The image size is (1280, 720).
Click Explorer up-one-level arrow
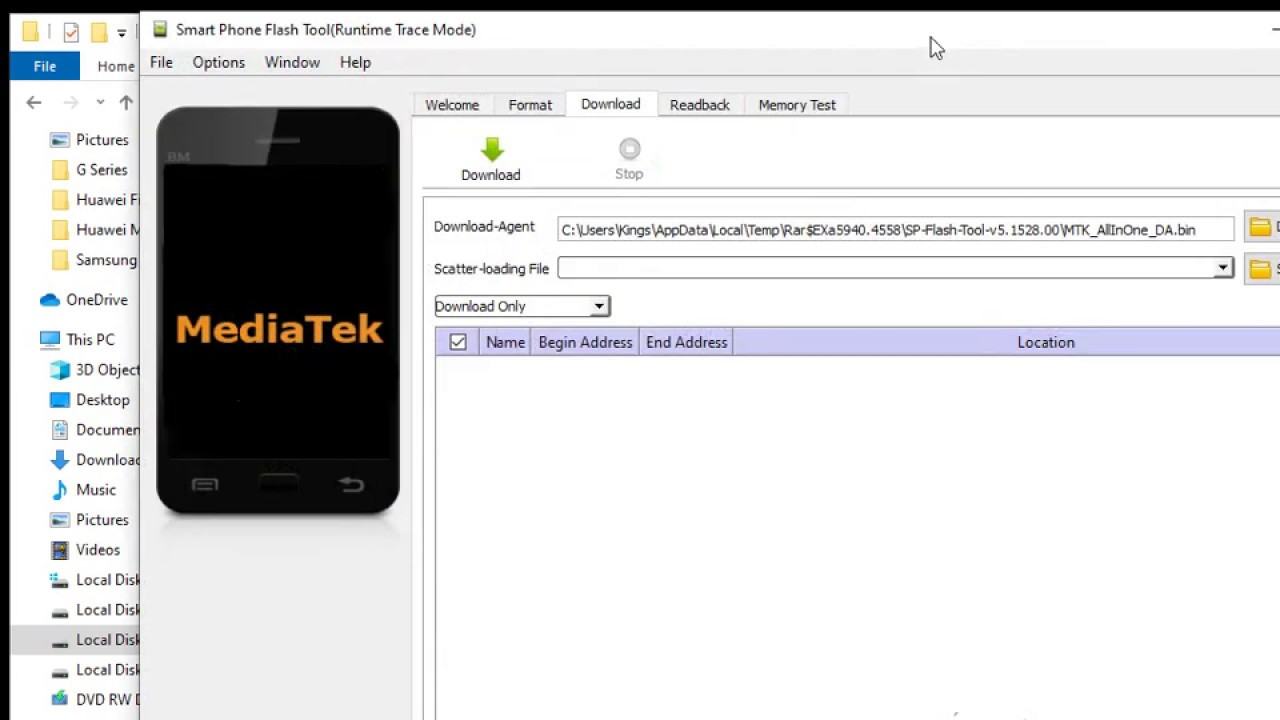(126, 102)
